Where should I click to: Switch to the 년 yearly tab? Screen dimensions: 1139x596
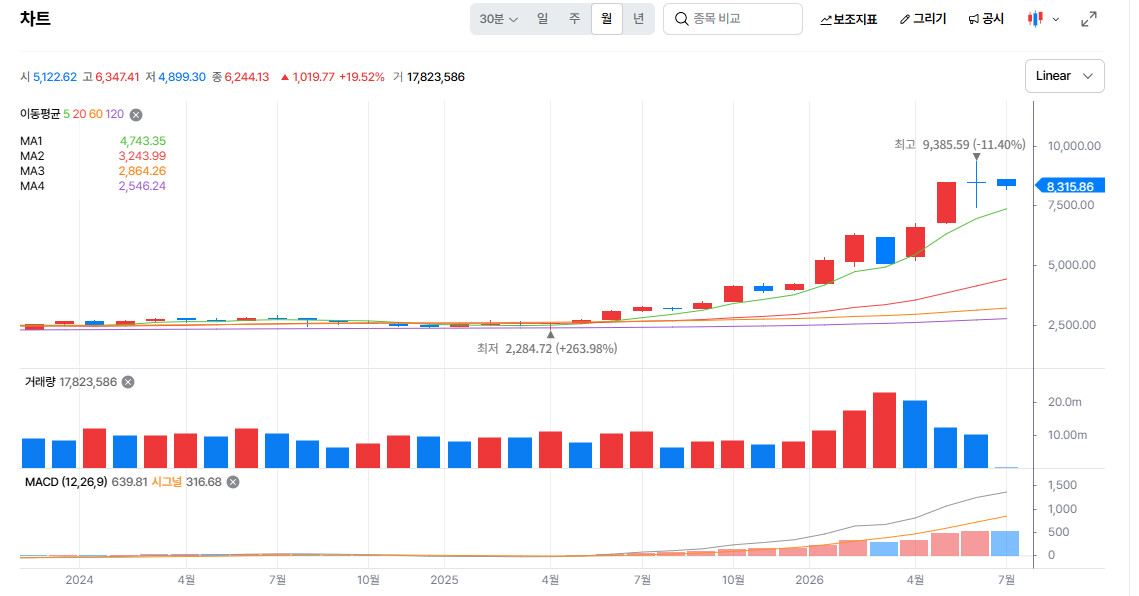point(639,19)
